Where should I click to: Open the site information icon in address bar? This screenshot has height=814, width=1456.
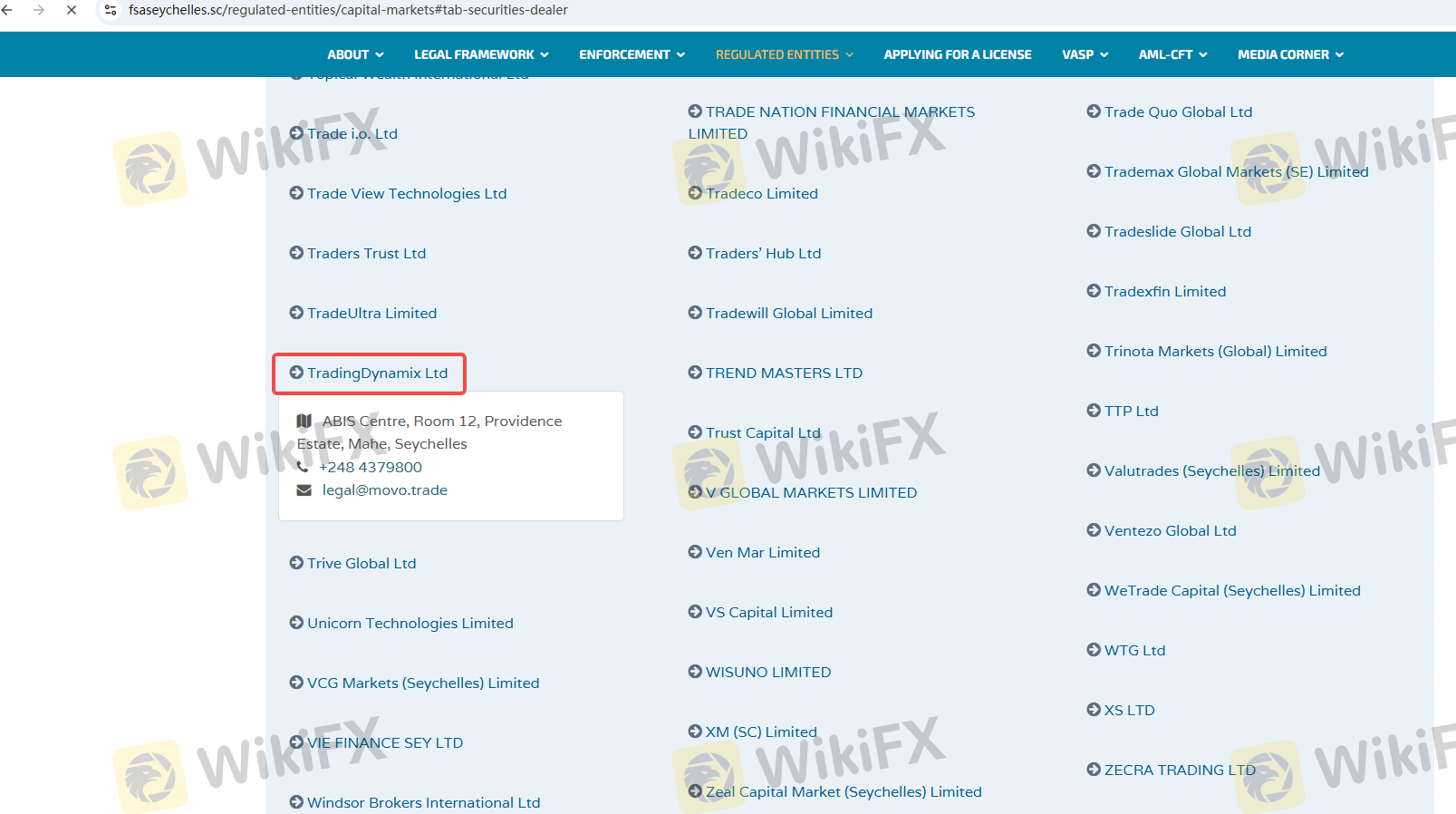(111, 10)
